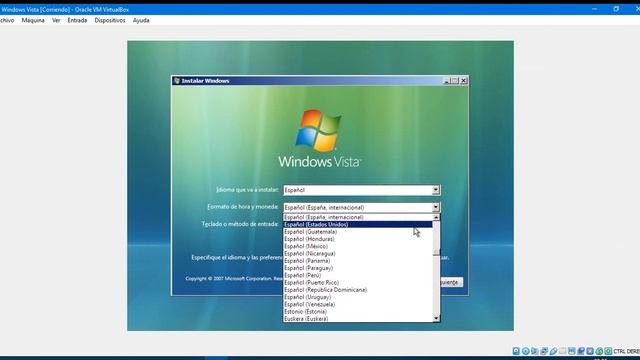Click the scroll-up arrow of the locale list
640x360 pixels.
436,218
